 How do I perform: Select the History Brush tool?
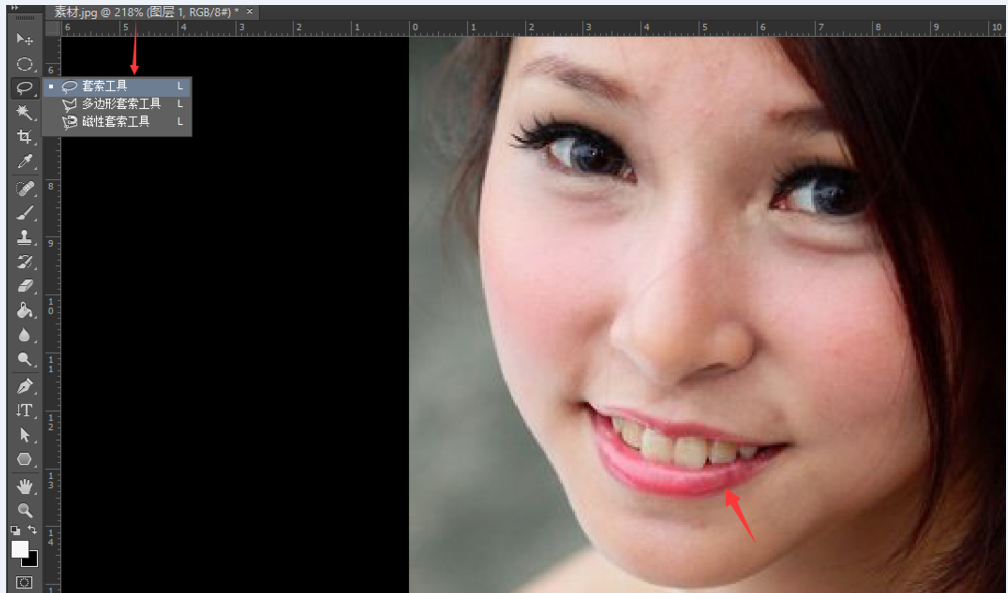[24, 262]
